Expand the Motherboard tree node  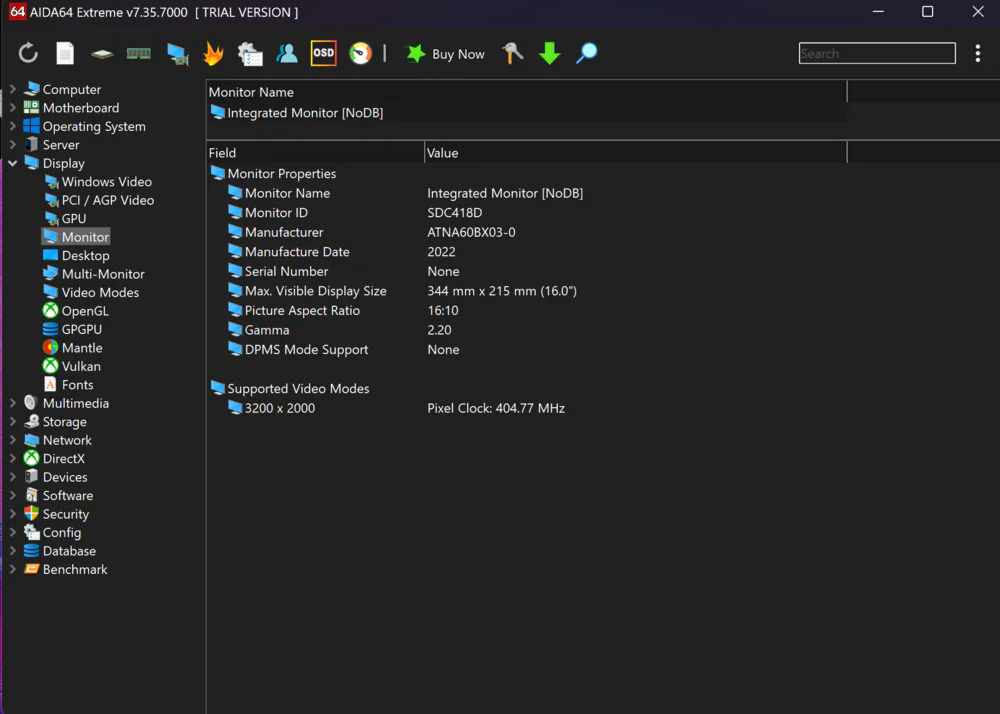click(x=13, y=108)
